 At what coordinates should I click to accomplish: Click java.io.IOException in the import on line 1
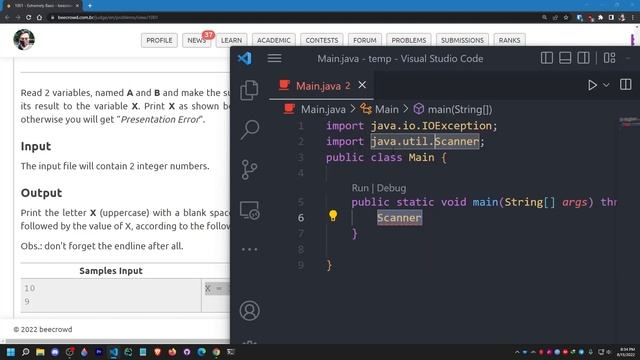click(431, 126)
